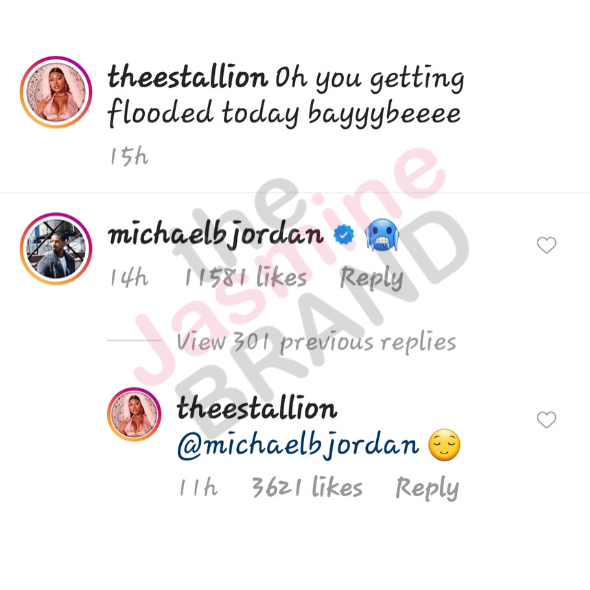Visit theestallion's profile from the top username
Screen dimensions: 590x590
188,76
